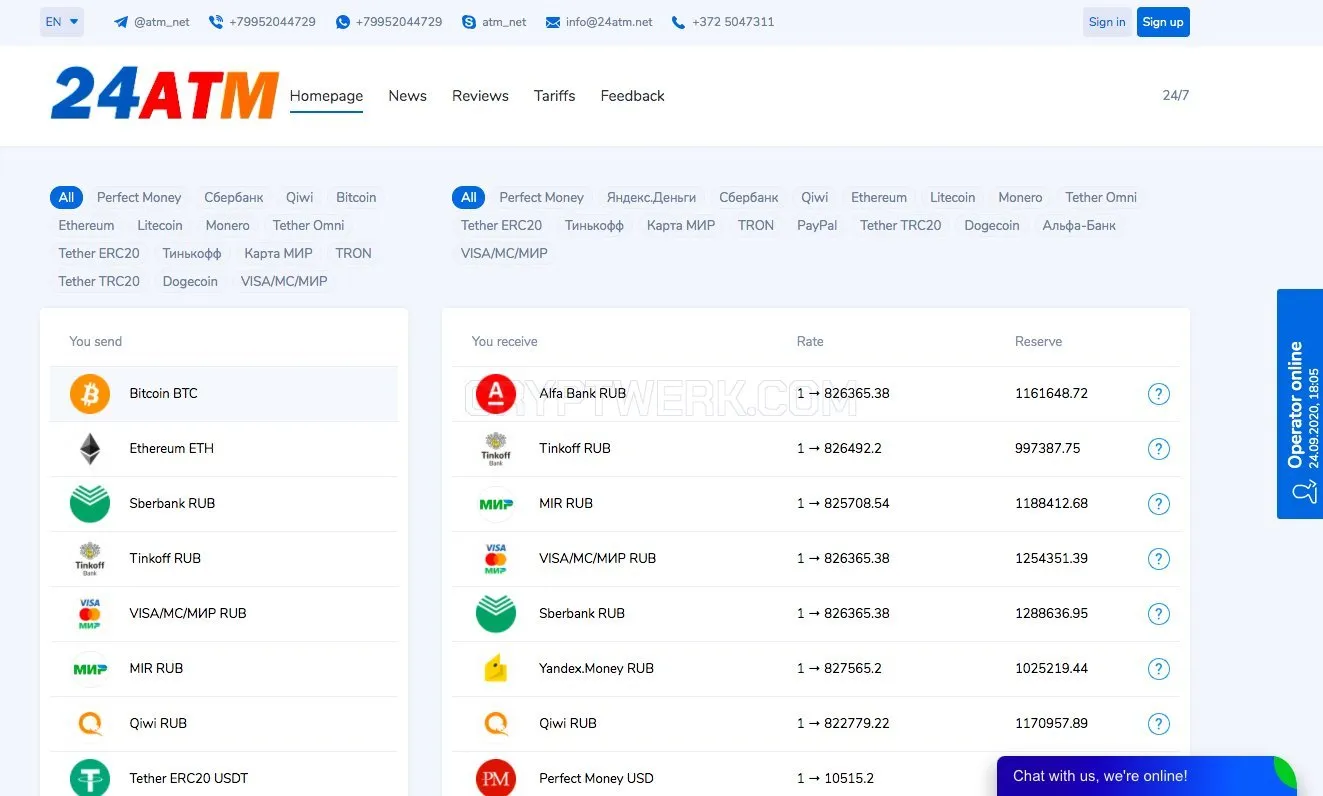
Task: Select the All filter above You send
Action: (x=66, y=198)
